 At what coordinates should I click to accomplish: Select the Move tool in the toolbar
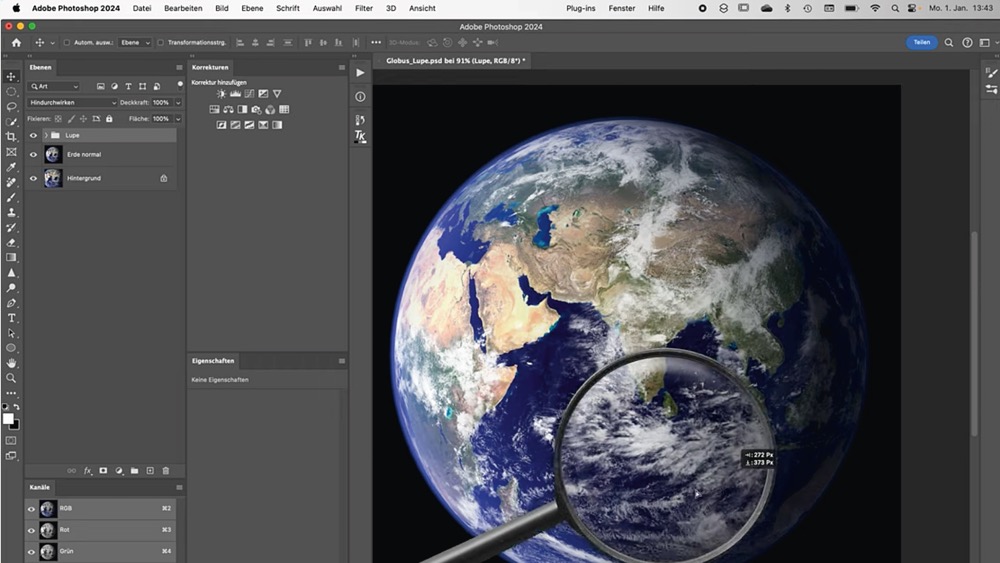[12, 77]
